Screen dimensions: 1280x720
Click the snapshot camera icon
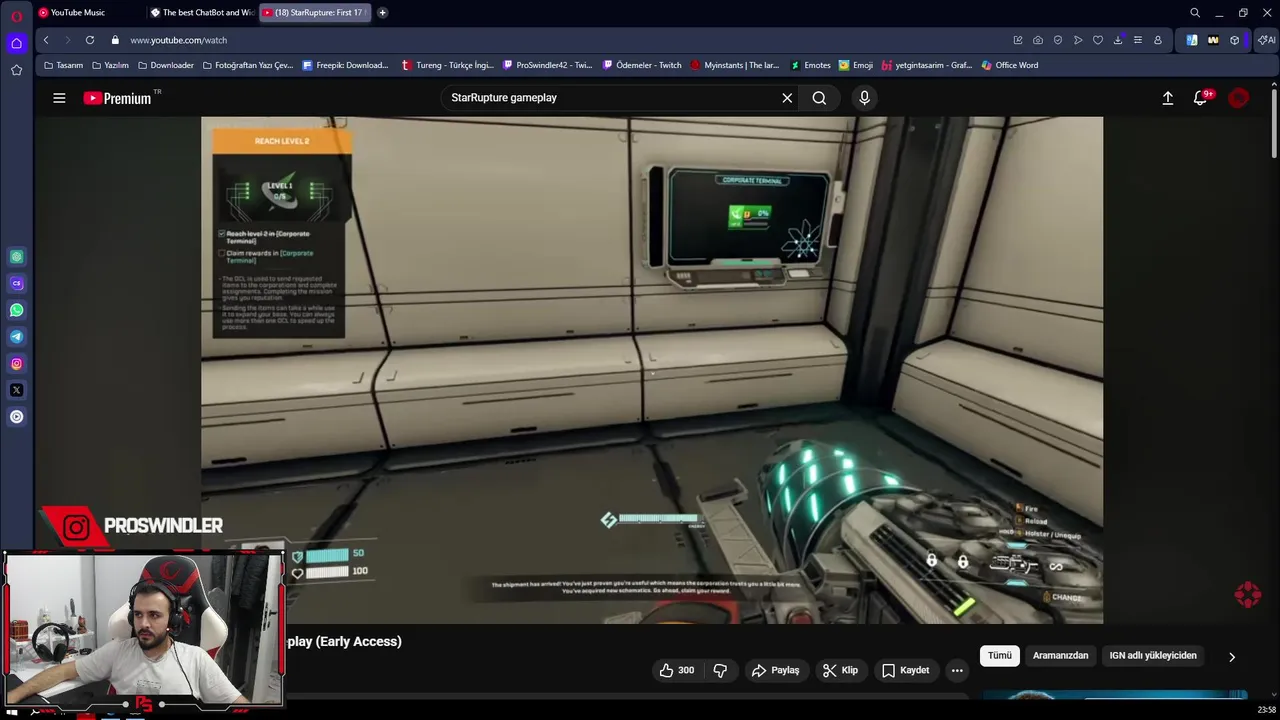point(1038,40)
